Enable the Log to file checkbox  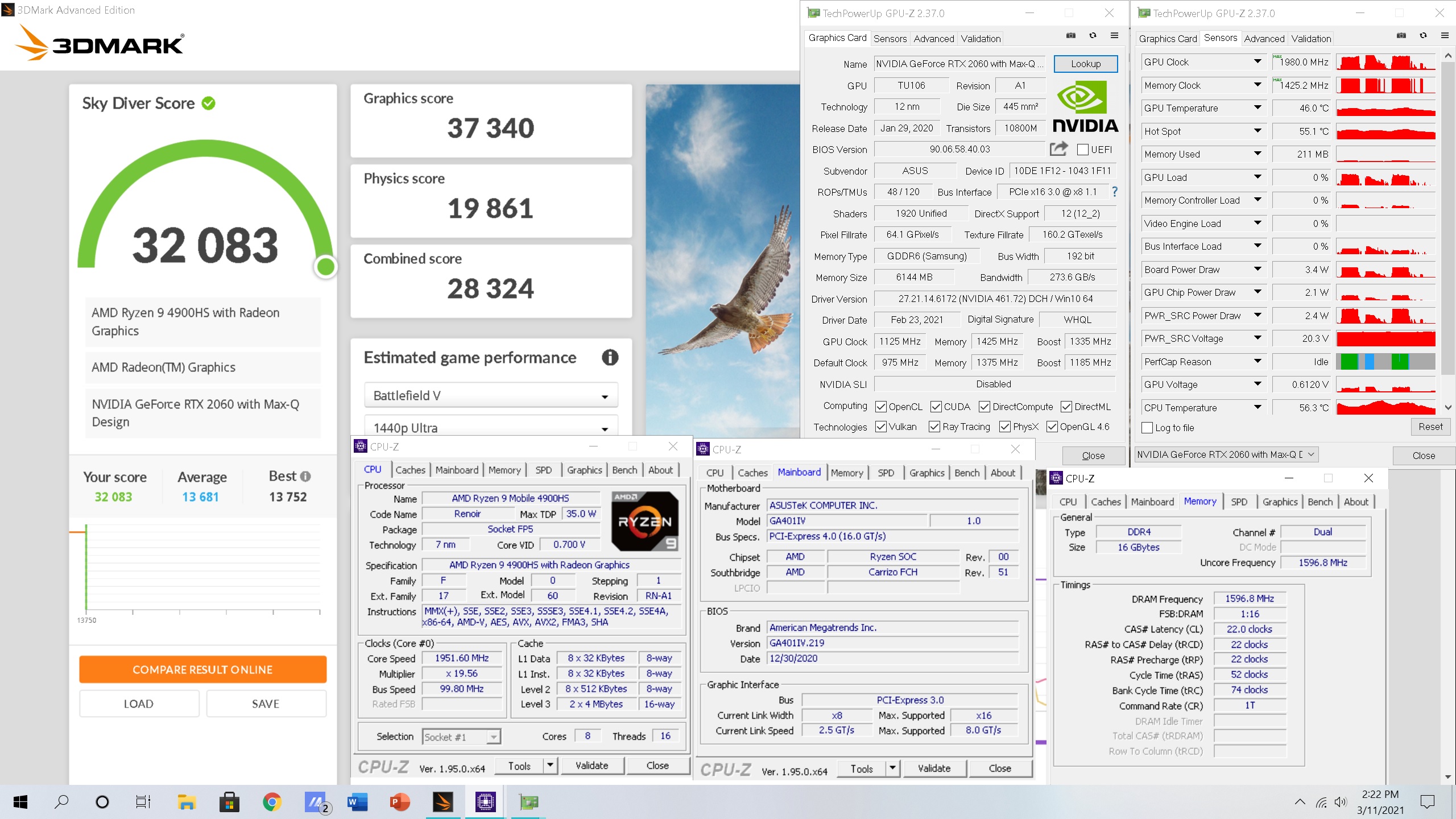[x=1147, y=428]
